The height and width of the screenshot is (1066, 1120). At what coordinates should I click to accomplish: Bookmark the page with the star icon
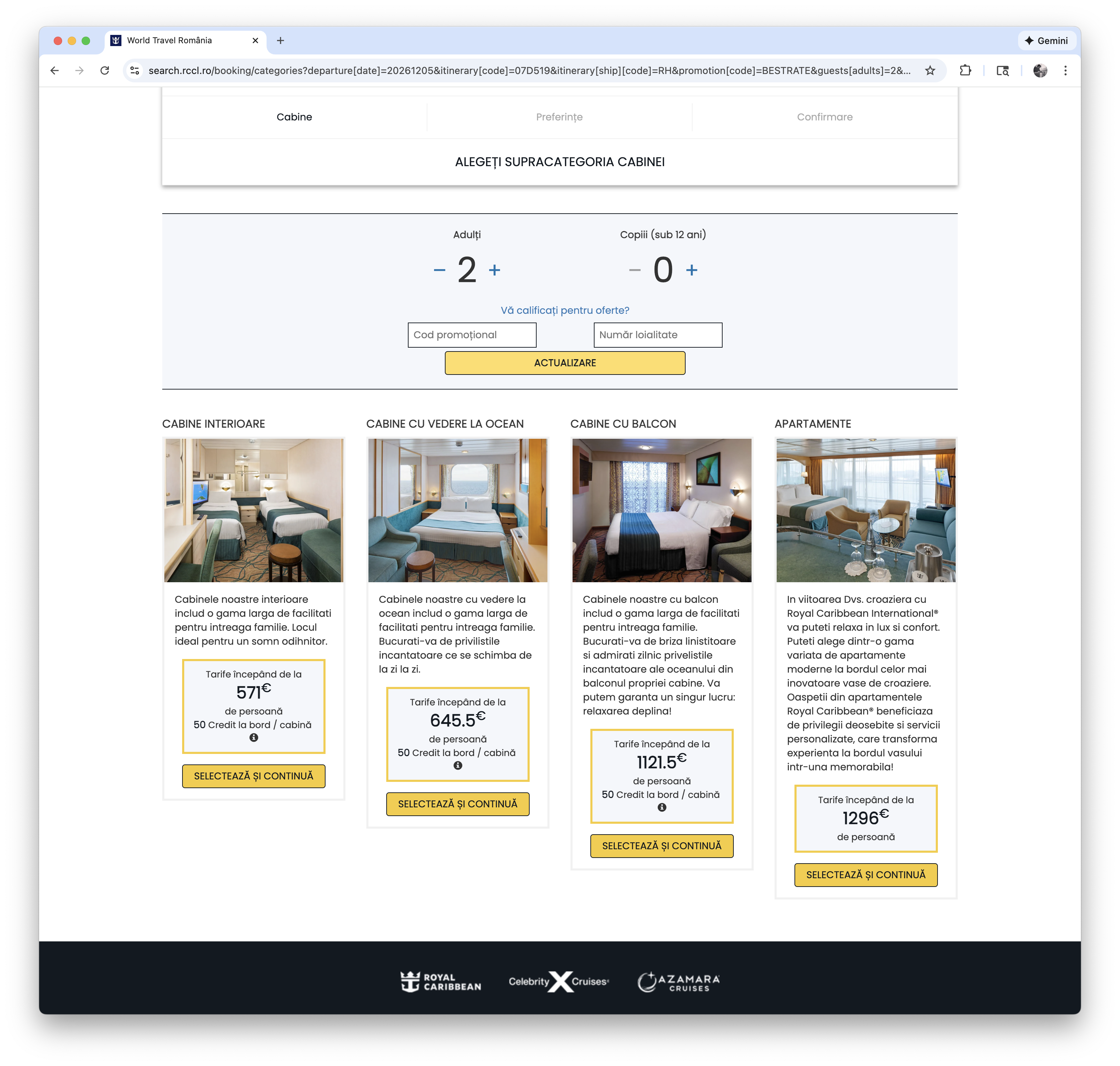930,71
